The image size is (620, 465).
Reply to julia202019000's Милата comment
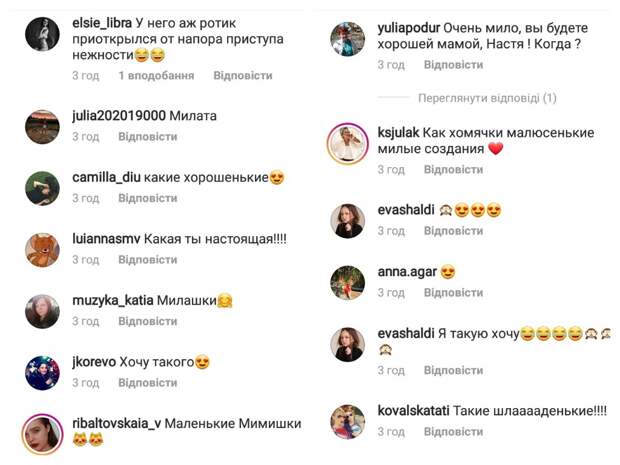point(147,137)
